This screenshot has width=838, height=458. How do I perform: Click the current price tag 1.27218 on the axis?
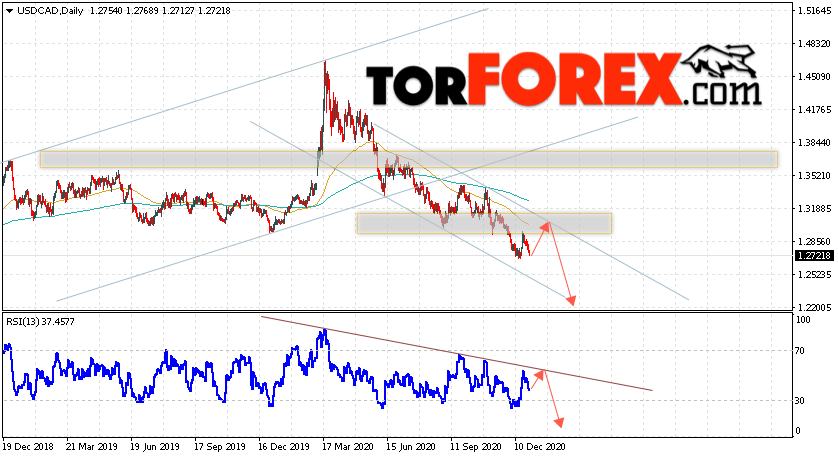(x=814, y=256)
